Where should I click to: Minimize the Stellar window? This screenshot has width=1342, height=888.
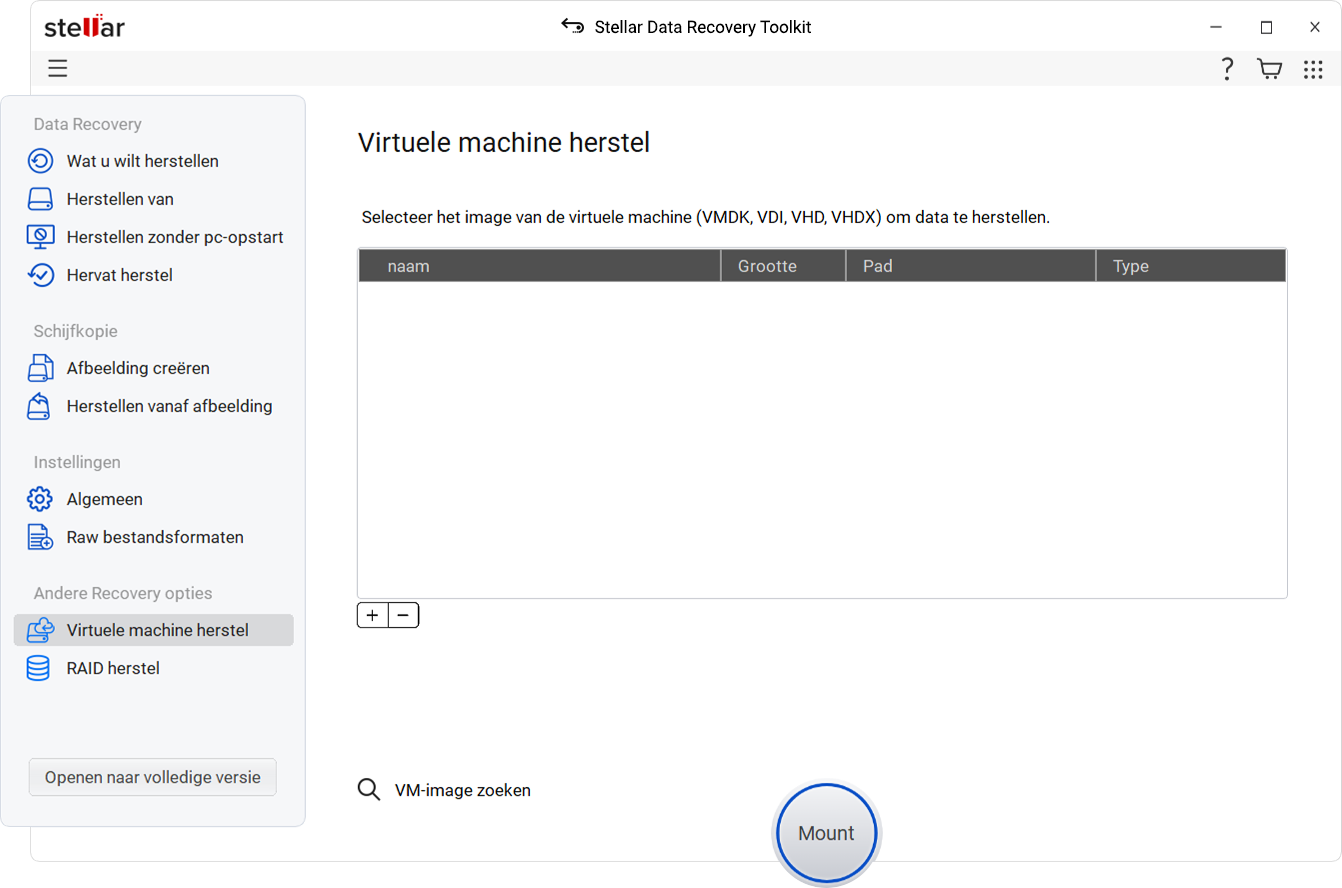1216,27
